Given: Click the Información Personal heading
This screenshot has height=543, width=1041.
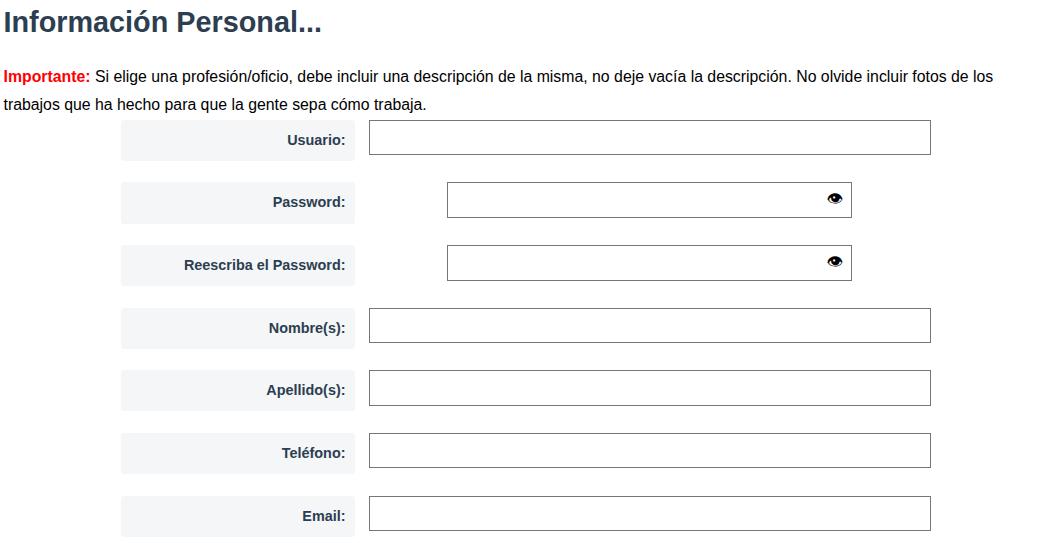Looking at the screenshot, I should tap(163, 22).
